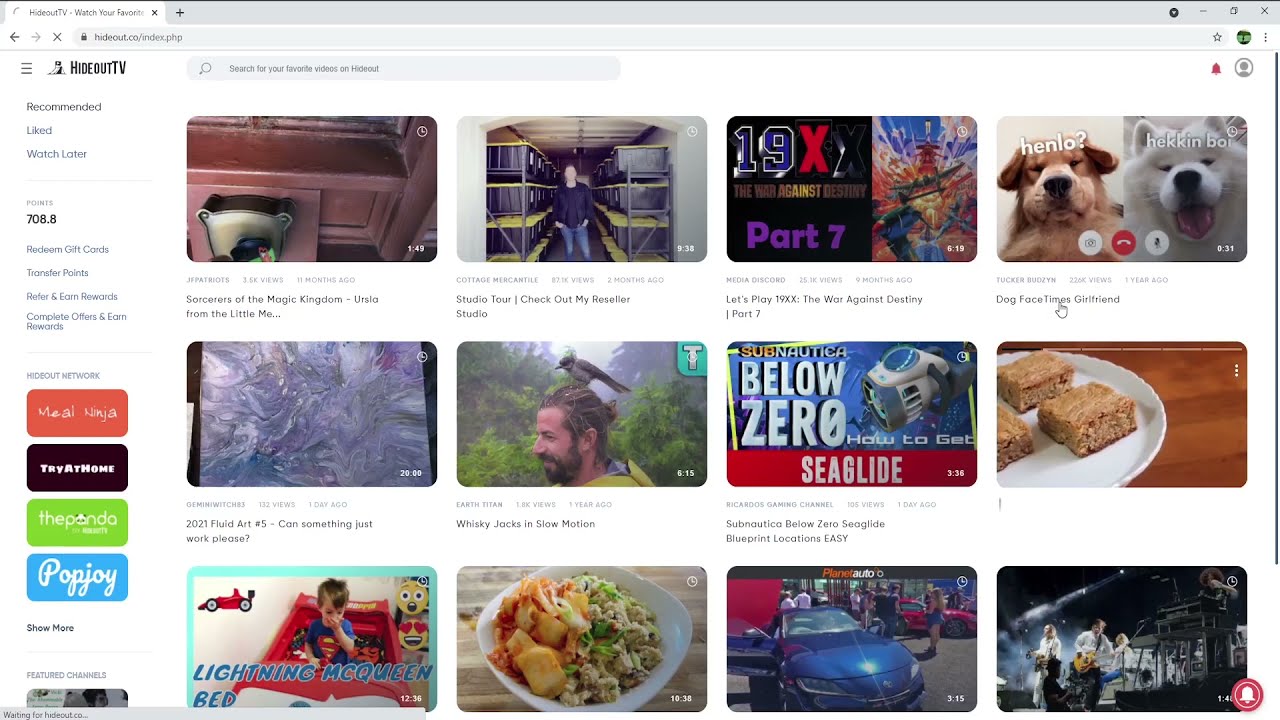Viewport: 1280px width, 720px height.
Task: Play Sorcerers of the Magic Kingdom thumbnail
Action: pyautogui.click(x=312, y=189)
